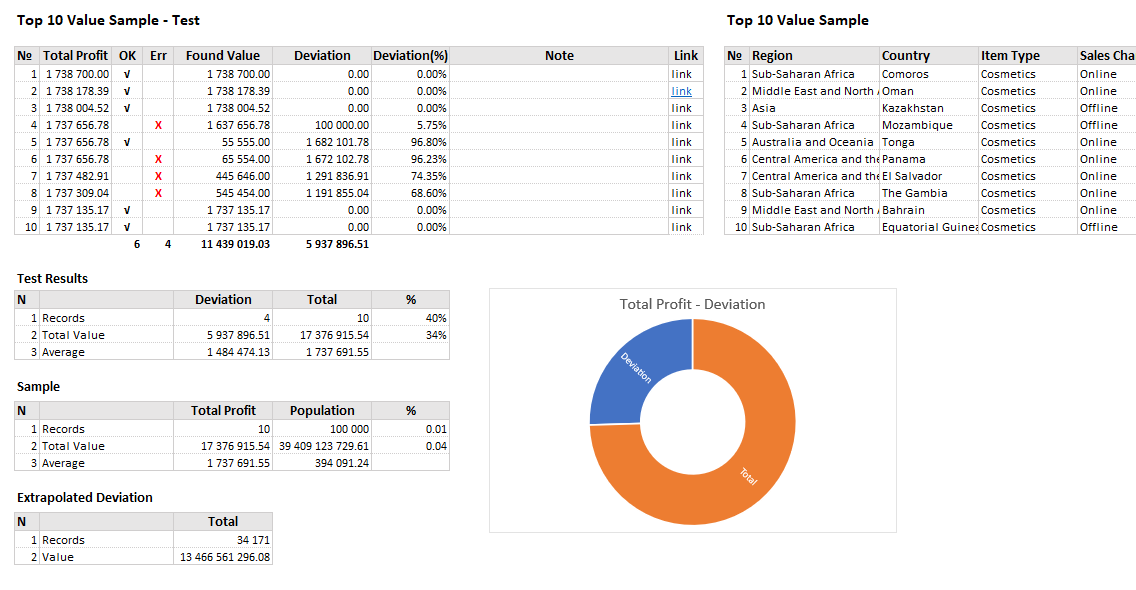Click the 'Deviation(%)' column header

tap(410, 56)
